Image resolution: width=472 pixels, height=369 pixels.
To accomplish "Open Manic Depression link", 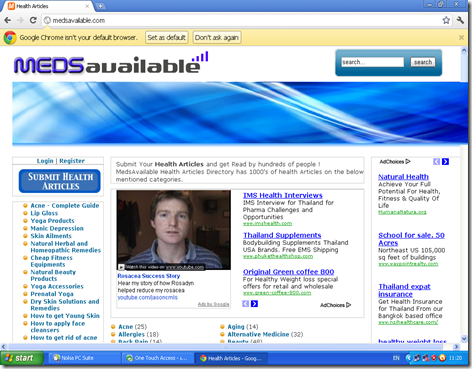I will point(57,228).
